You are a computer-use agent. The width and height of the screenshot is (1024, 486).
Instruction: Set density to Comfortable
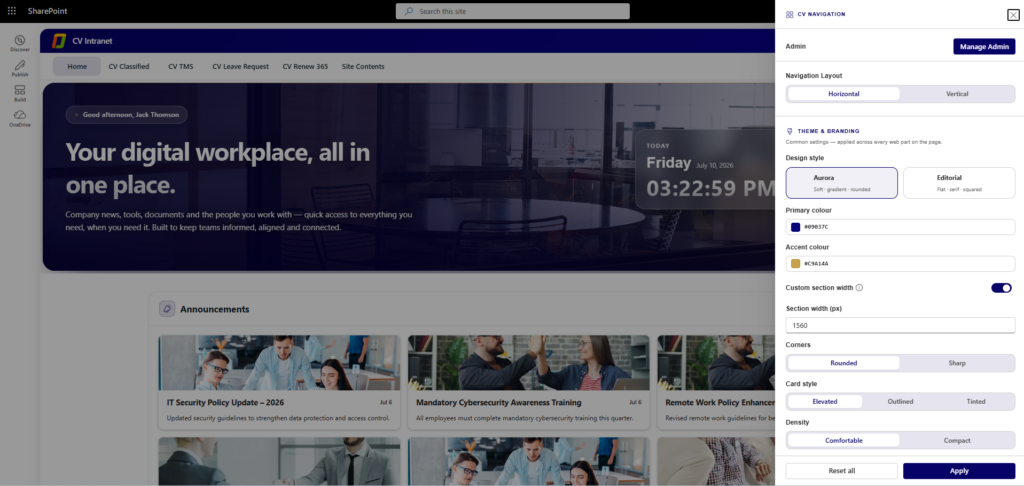click(x=844, y=440)
